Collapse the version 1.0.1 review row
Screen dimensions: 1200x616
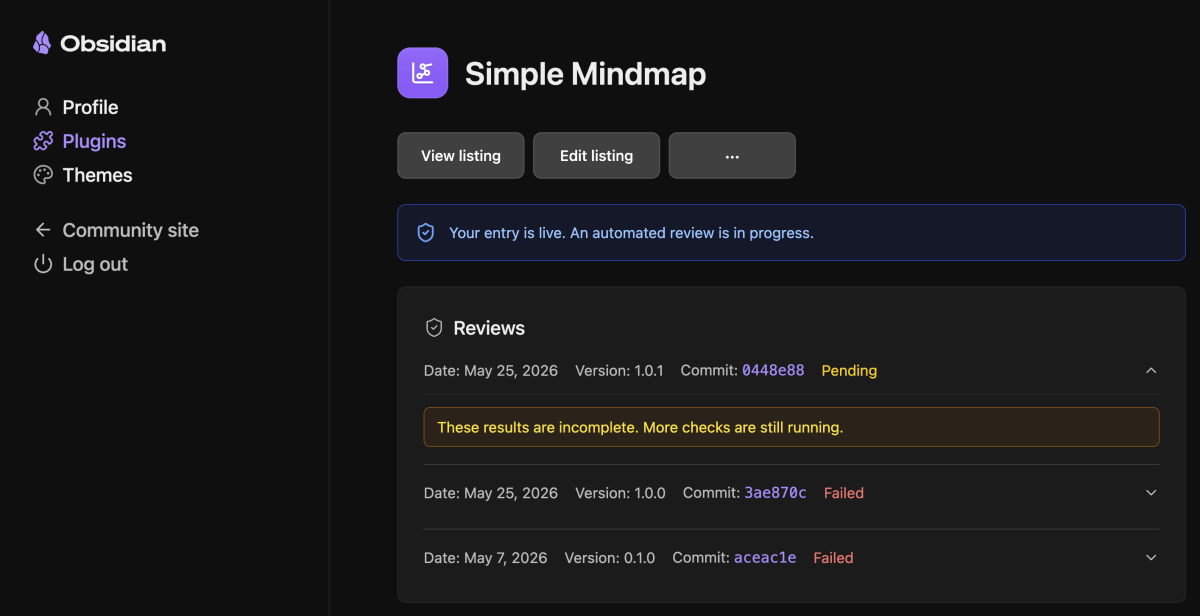pos(1151,370)
